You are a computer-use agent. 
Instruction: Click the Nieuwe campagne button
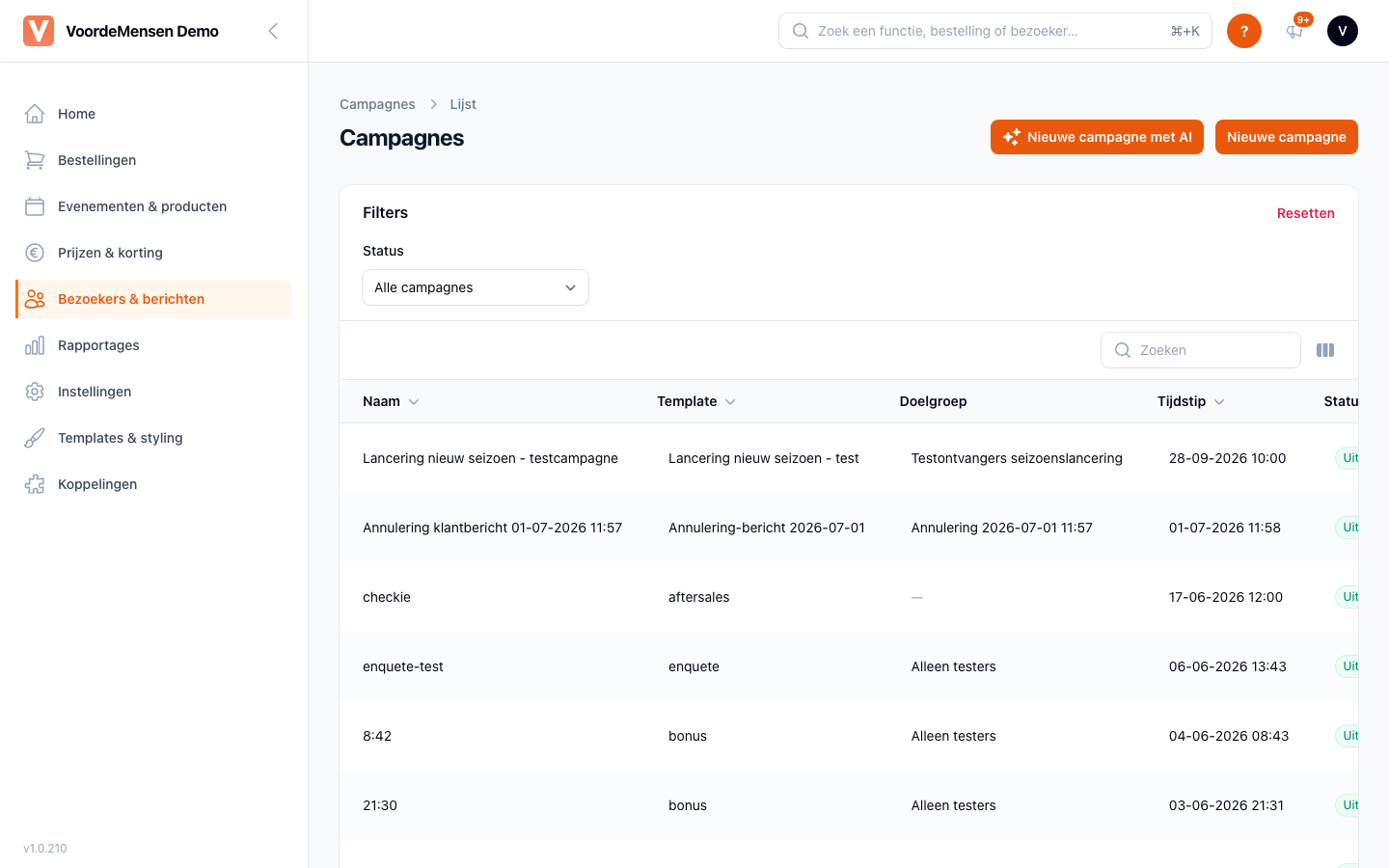pyautogui.click(x=1286, y=137)
